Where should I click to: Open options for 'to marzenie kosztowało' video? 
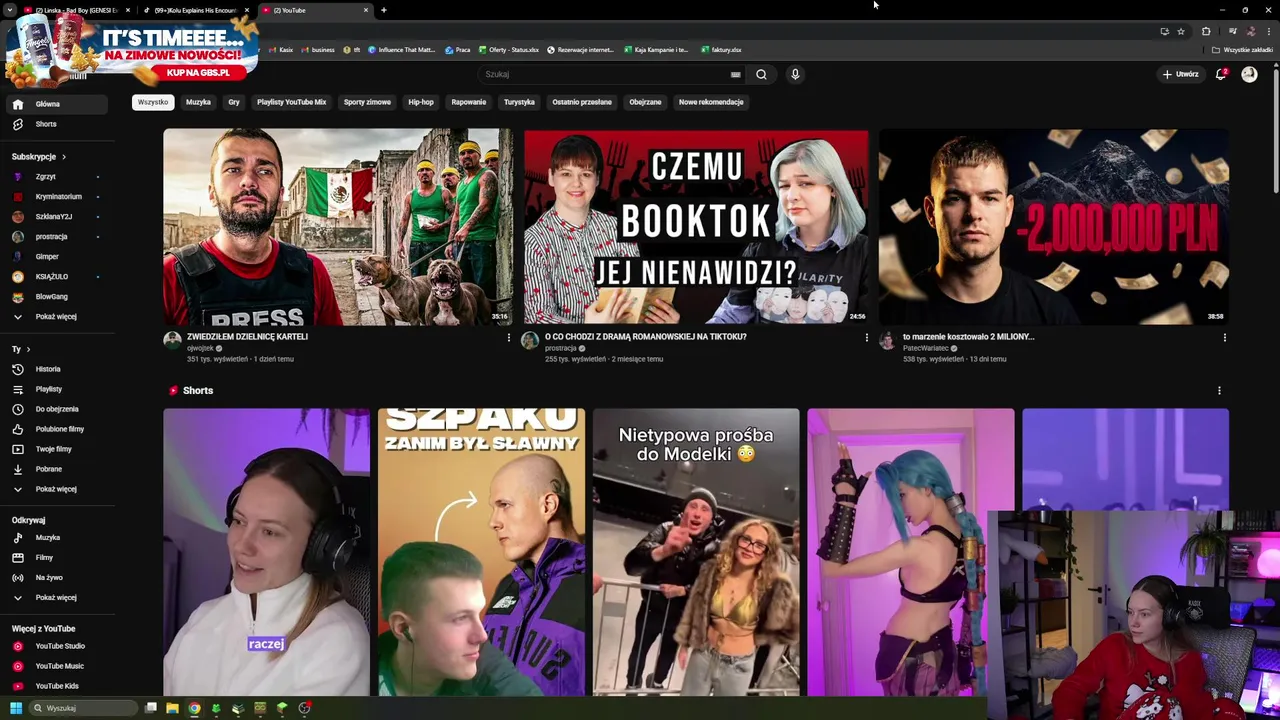tap(1224, 338)
